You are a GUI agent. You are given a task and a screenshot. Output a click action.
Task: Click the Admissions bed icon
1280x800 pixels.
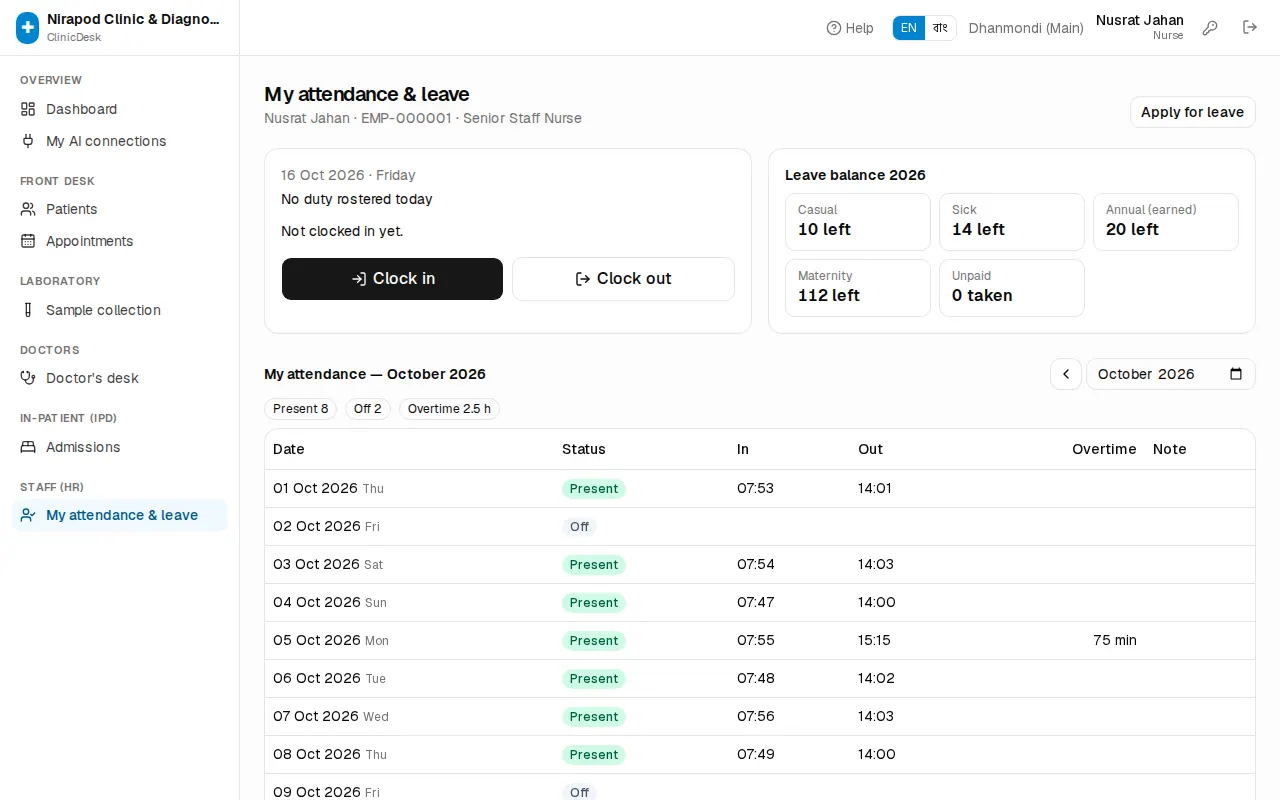[x=28, y=447]
